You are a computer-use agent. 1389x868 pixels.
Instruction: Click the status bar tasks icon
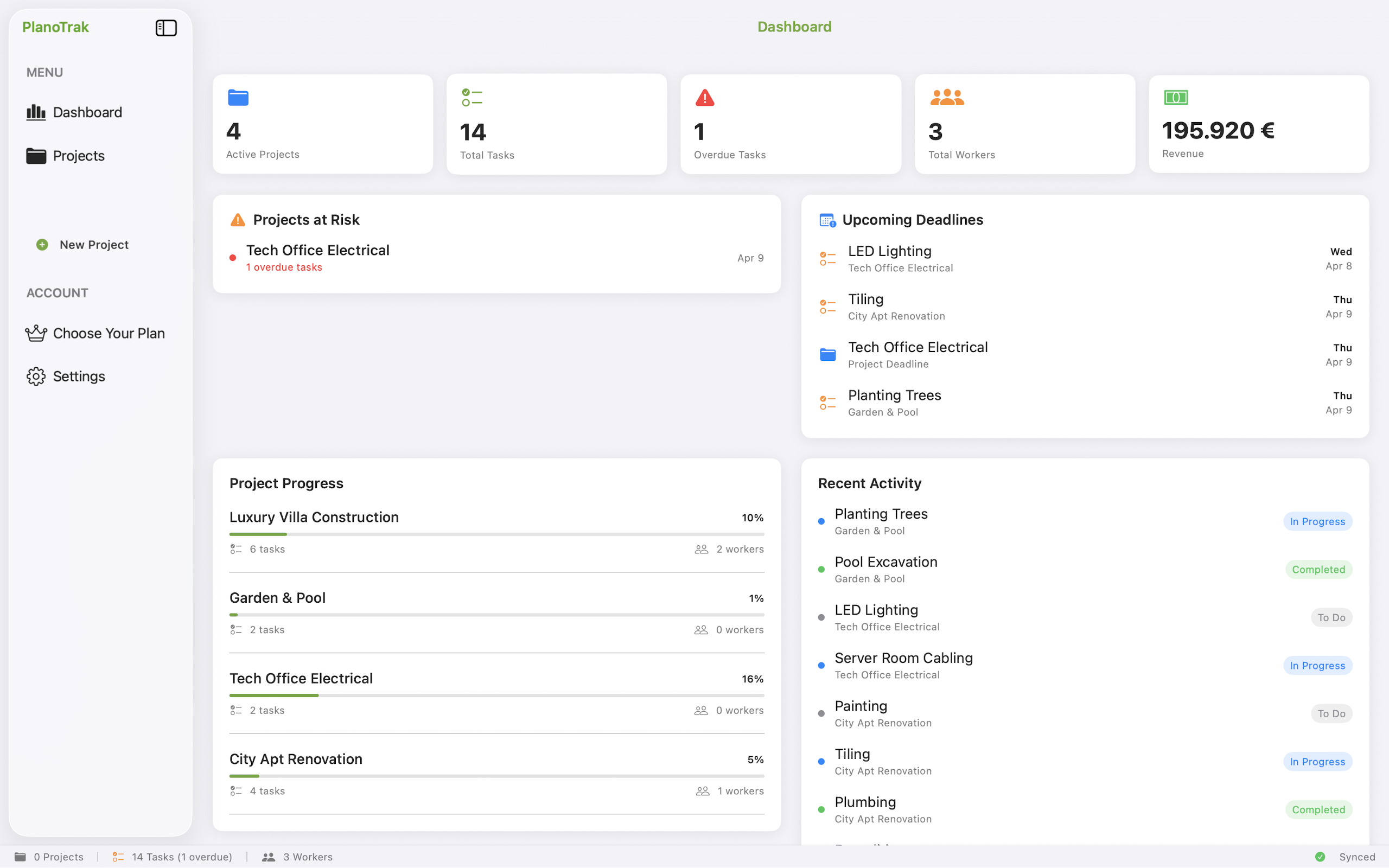(x=118, y=857)
